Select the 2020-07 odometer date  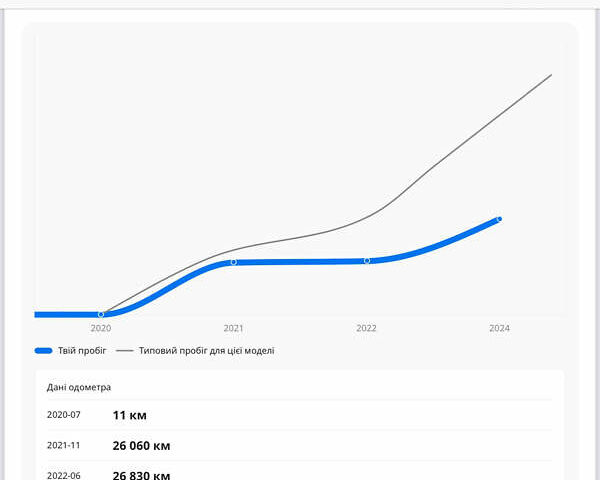point(64,415)
